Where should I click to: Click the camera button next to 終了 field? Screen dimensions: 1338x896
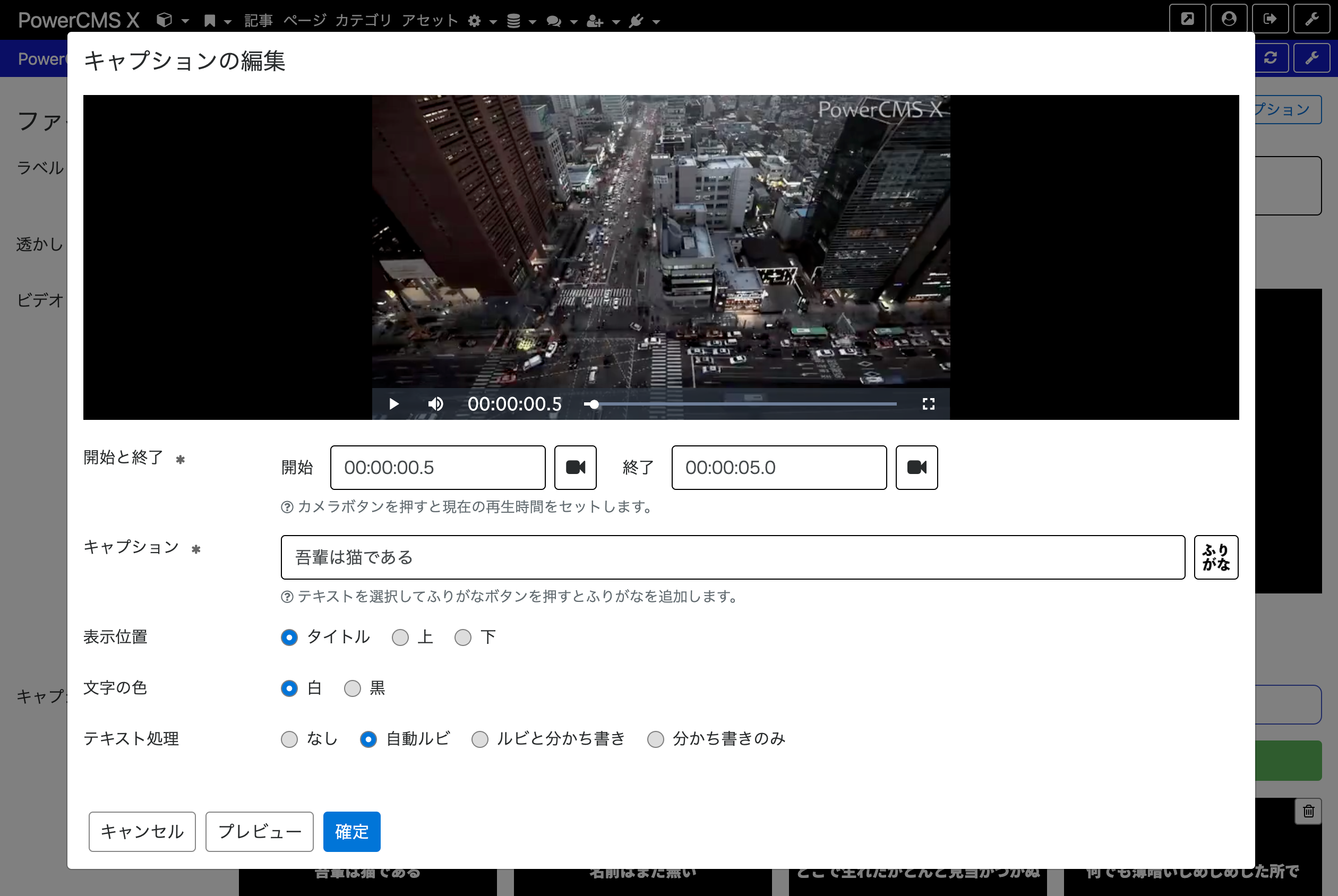916,468
